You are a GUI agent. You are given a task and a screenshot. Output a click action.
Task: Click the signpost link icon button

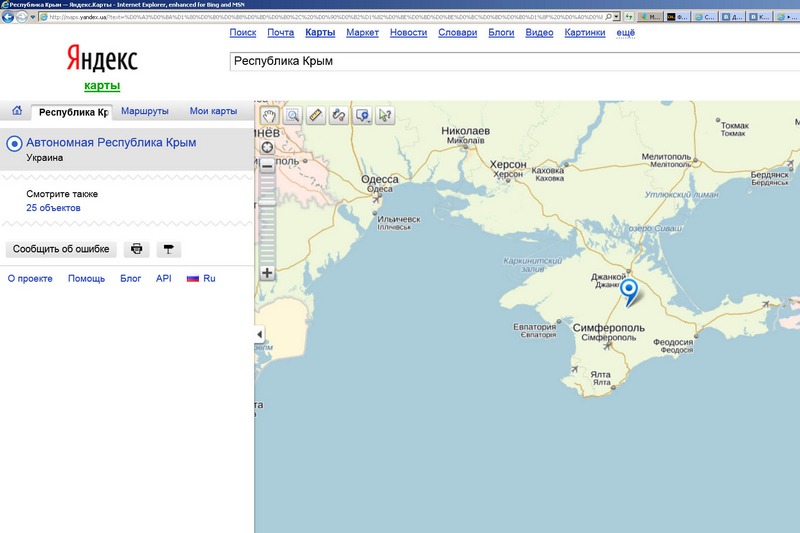click(x=168, y=249)
